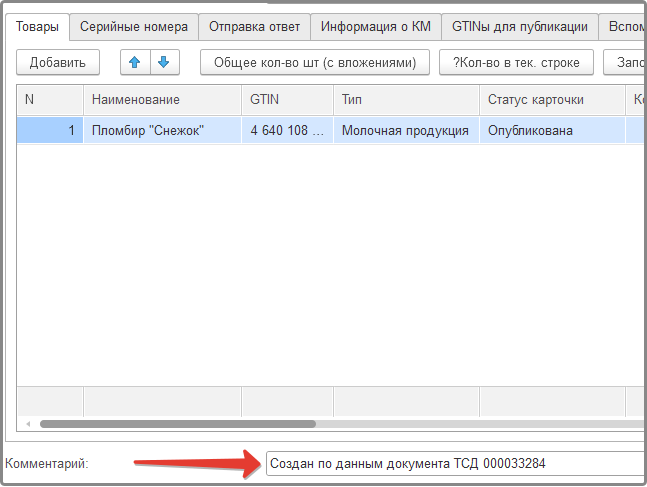
Task: Select the GTIN cell 4 640 108
Action: click(x=287, y=130)
